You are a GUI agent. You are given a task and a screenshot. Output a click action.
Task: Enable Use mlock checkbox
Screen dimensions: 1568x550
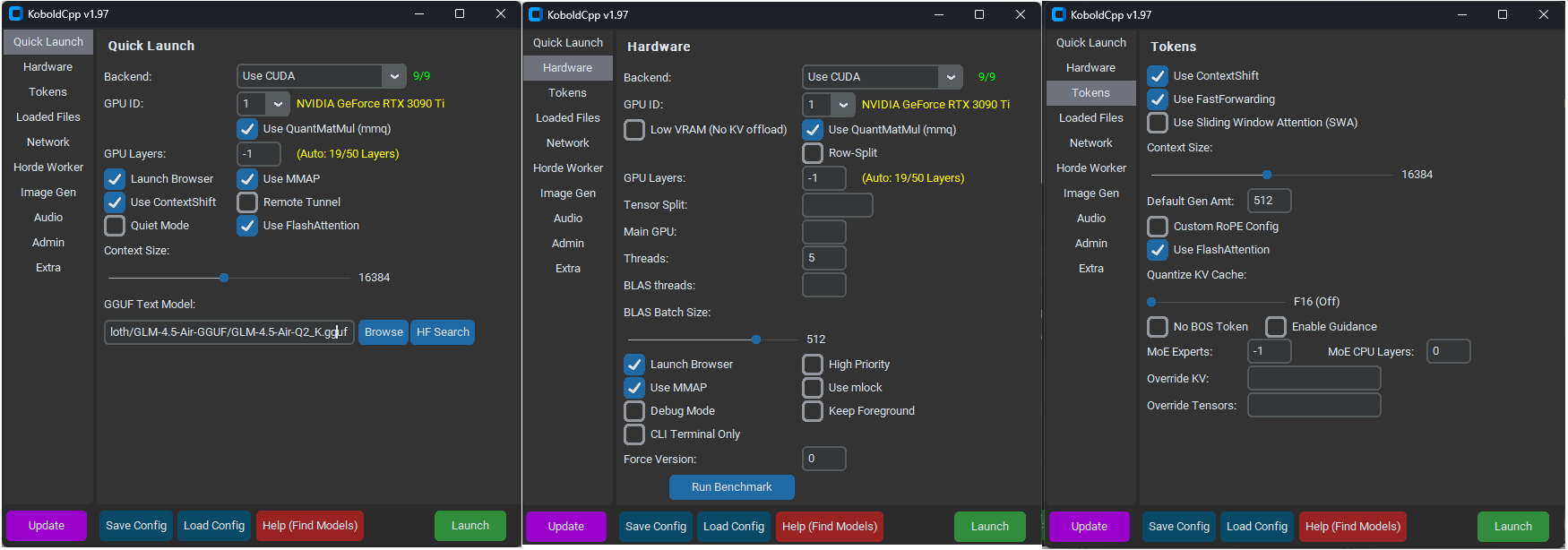[813, 388]
